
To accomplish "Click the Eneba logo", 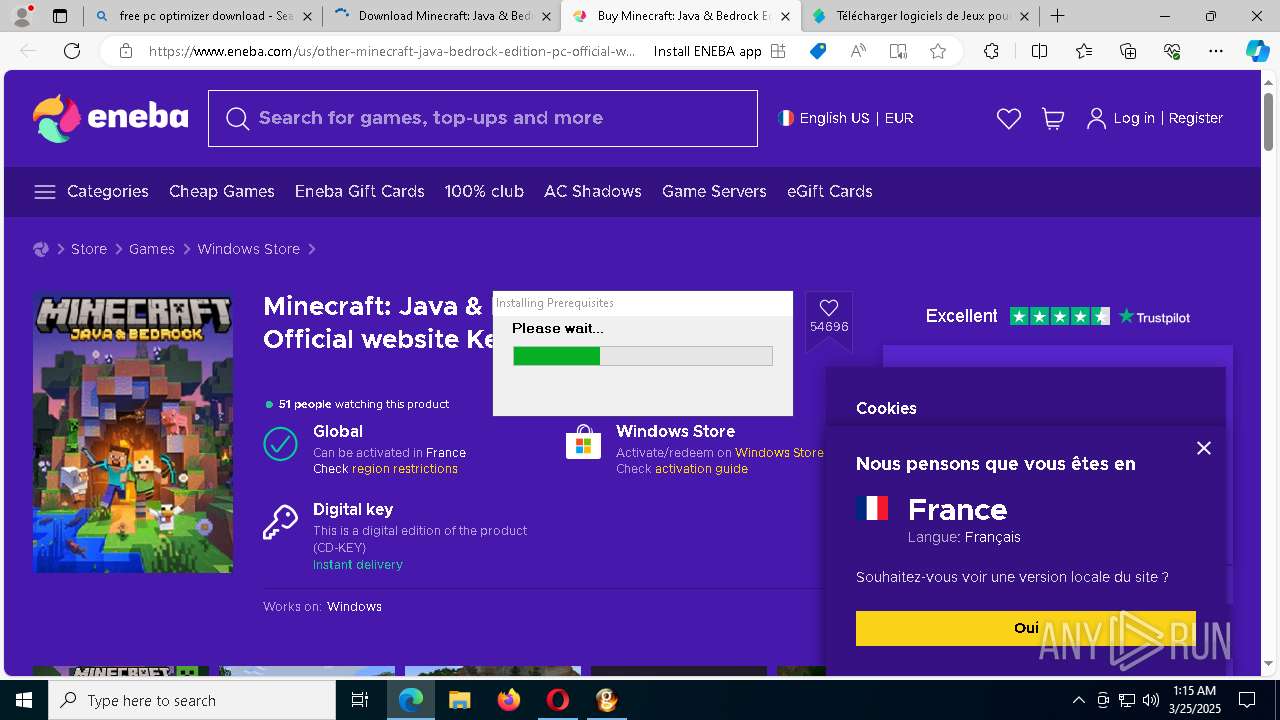I will click(110, 118).
